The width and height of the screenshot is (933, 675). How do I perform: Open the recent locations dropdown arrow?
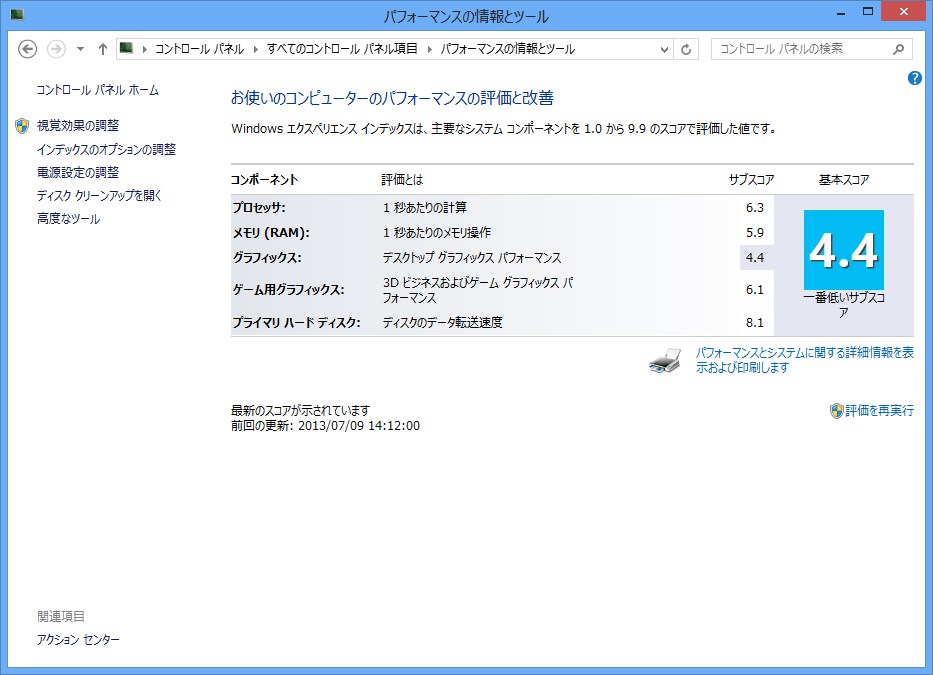[x=80, y=49]
